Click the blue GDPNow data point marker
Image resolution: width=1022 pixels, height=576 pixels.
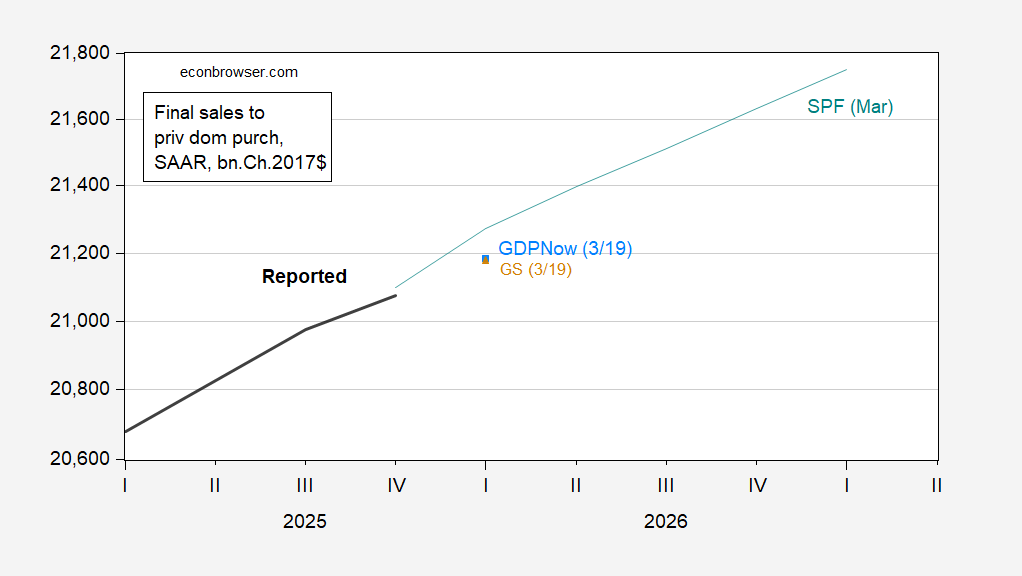(485, 257)
